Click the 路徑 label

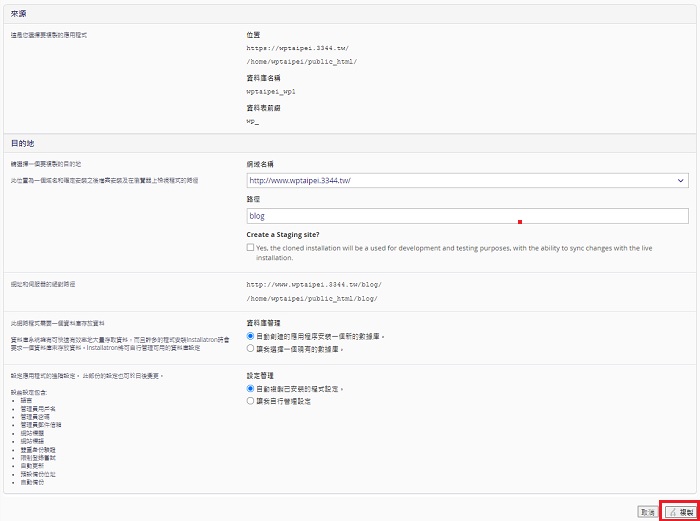(x=253, y=199)
